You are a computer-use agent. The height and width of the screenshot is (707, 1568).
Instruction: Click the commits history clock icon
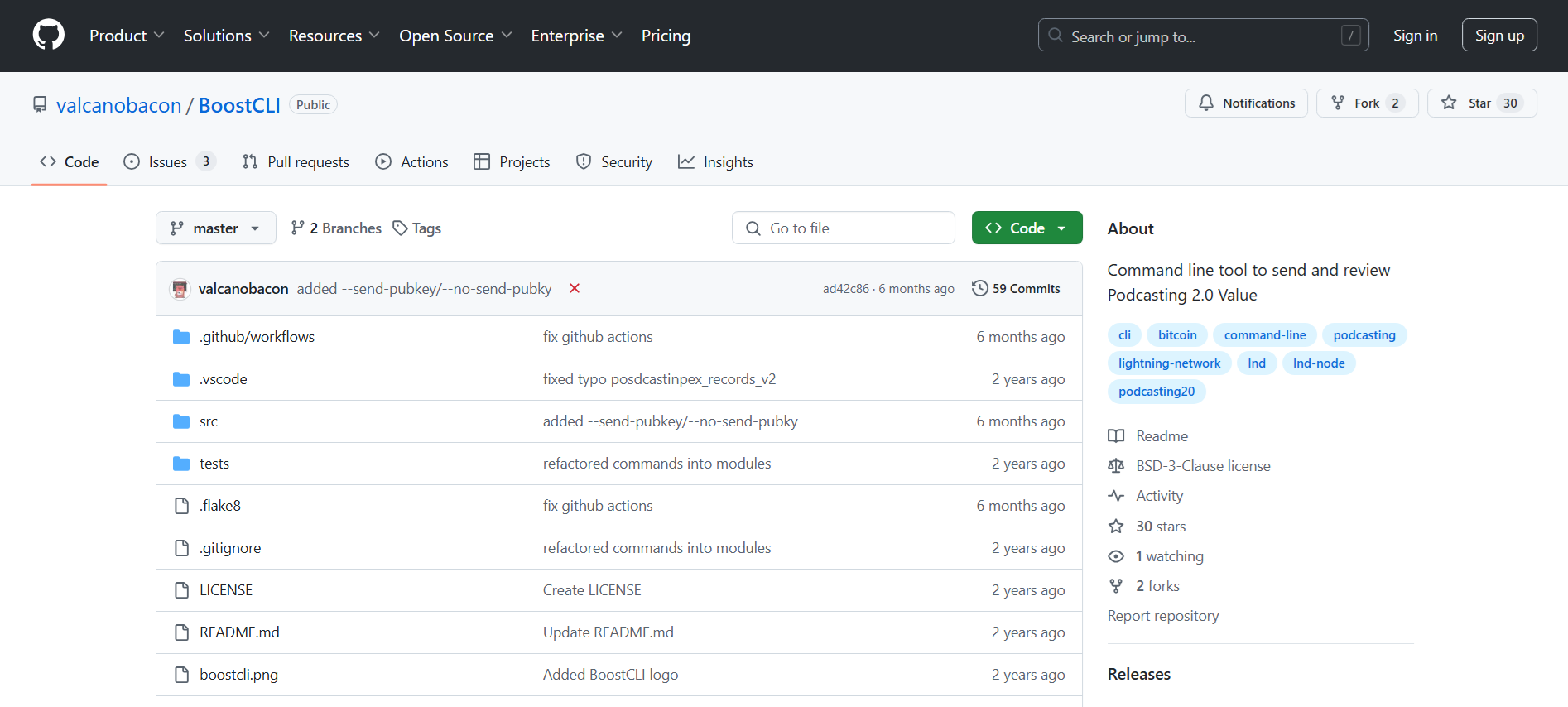979,288
